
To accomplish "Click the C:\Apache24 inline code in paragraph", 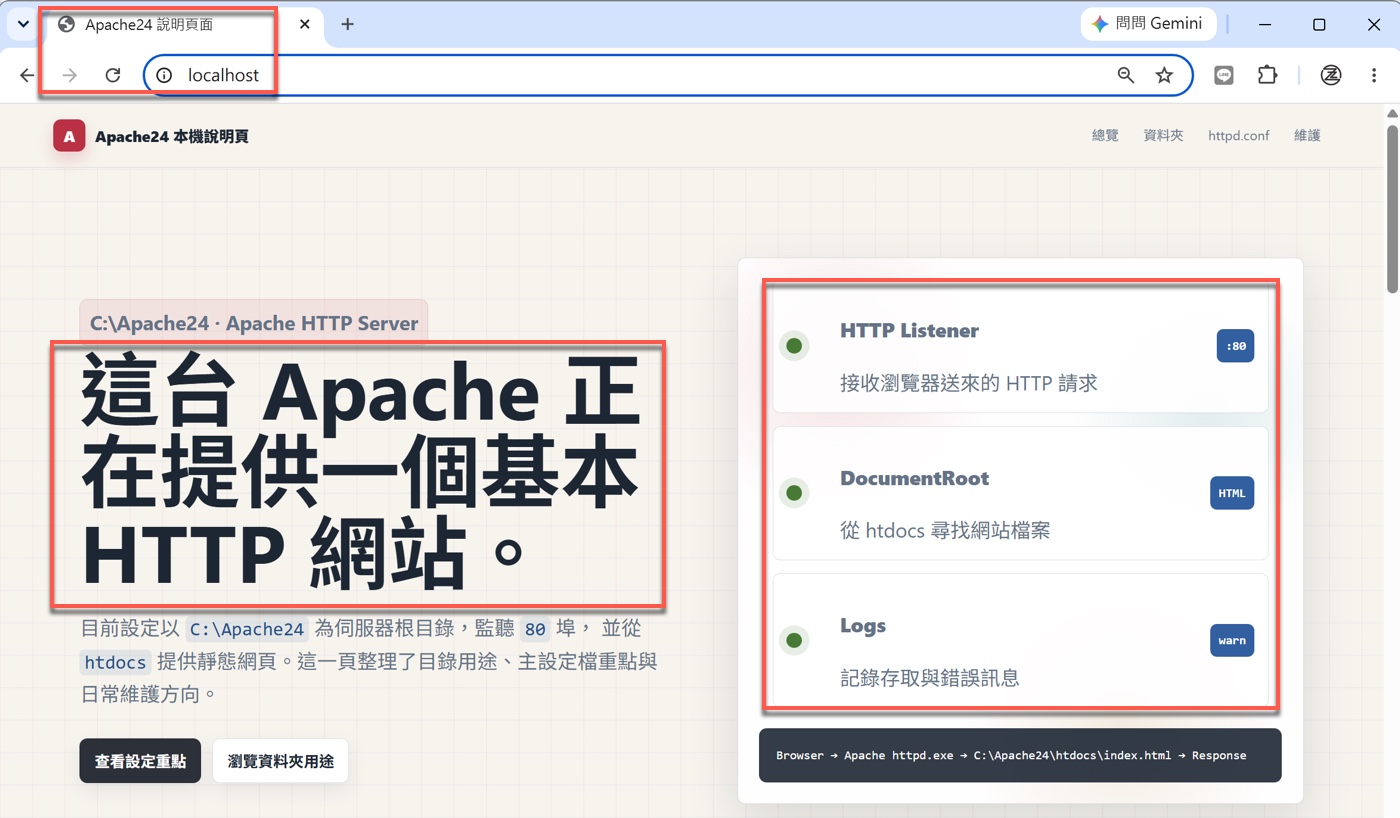I will (247, 629).
